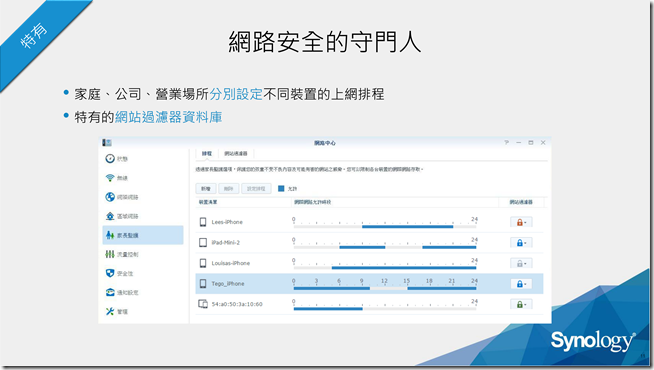
Task: Click the device icon for 54:a0:50:3a:10:60
Action: 203,304
